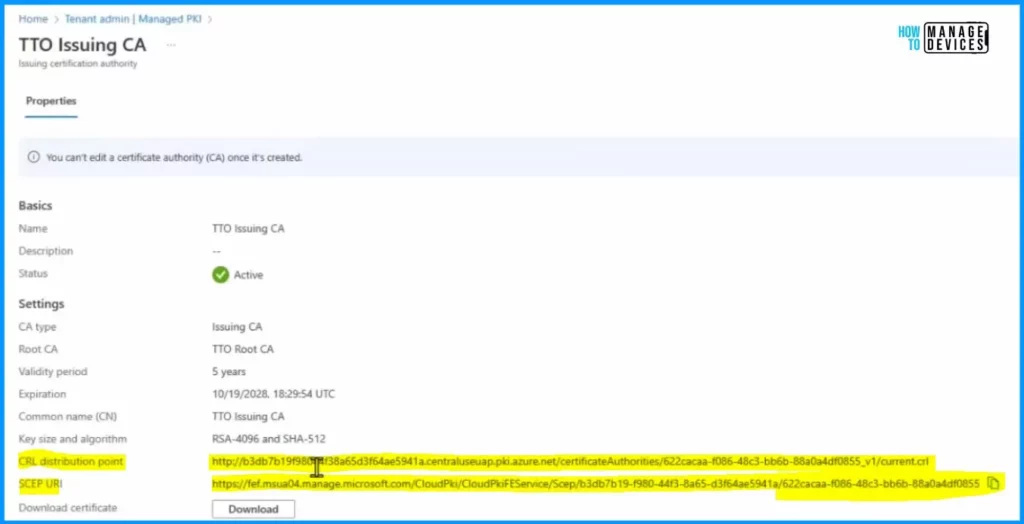Click the 'CA type' label
Viewport: 1024px width, 524px height.
click(37, 327)
